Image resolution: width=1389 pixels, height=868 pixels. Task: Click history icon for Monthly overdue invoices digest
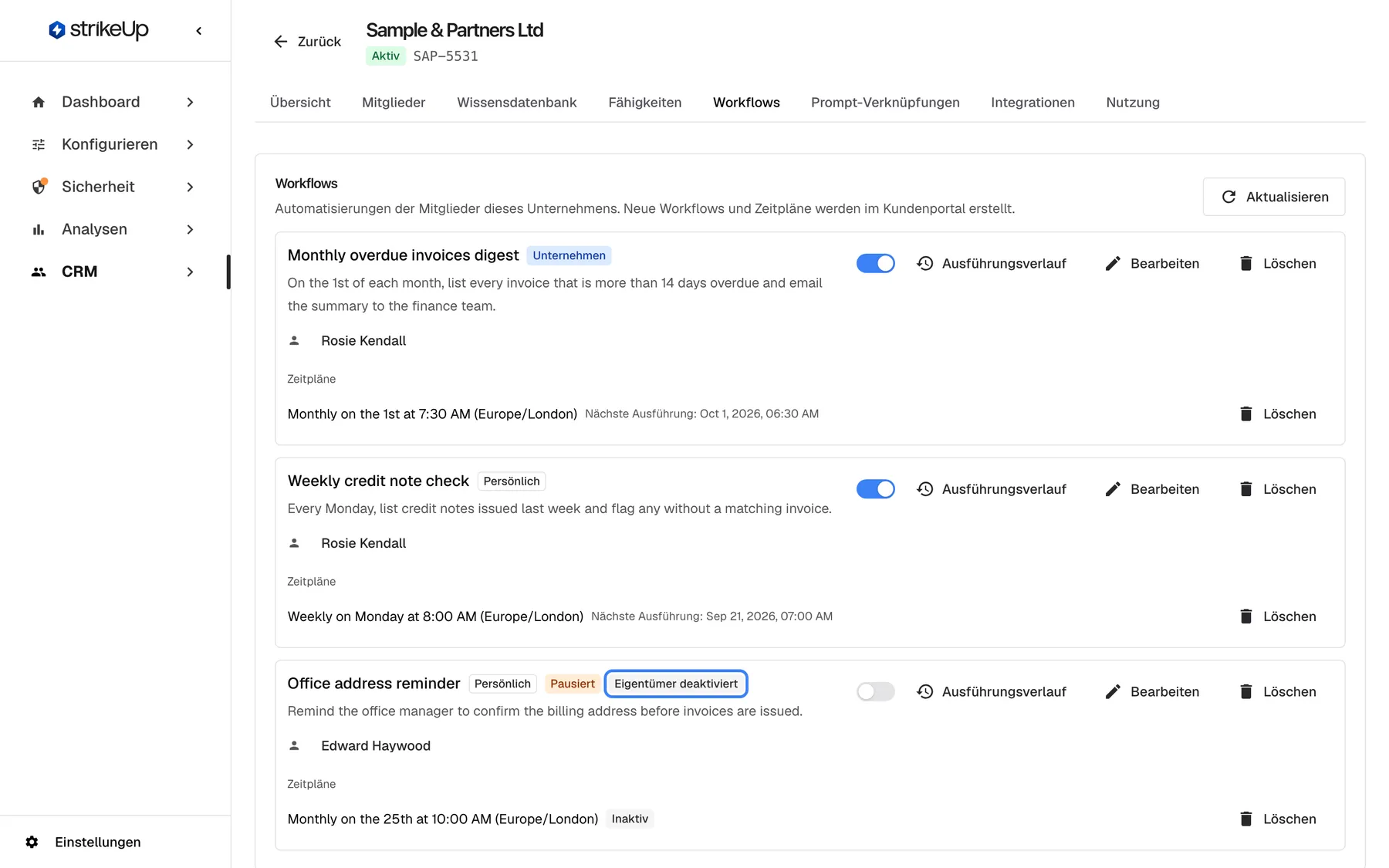(x=925, y=263)
